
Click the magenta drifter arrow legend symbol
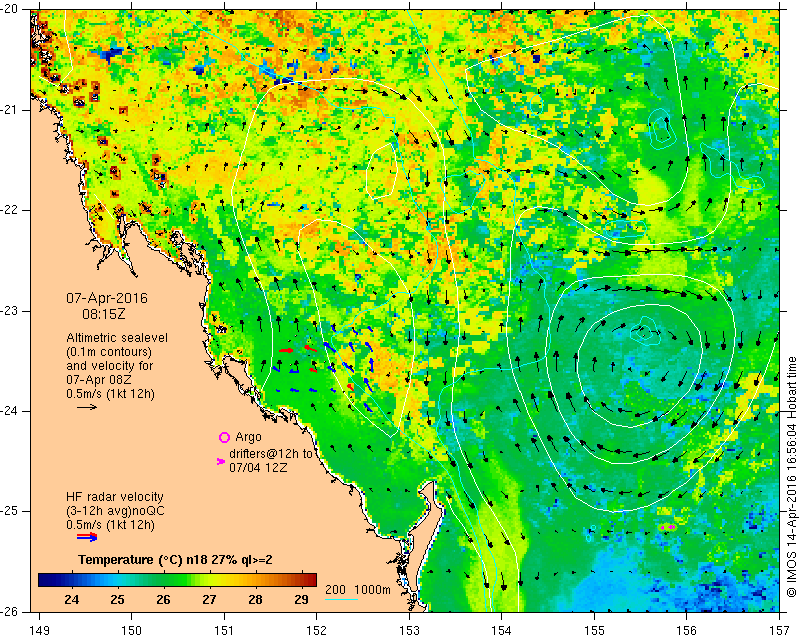221,461
